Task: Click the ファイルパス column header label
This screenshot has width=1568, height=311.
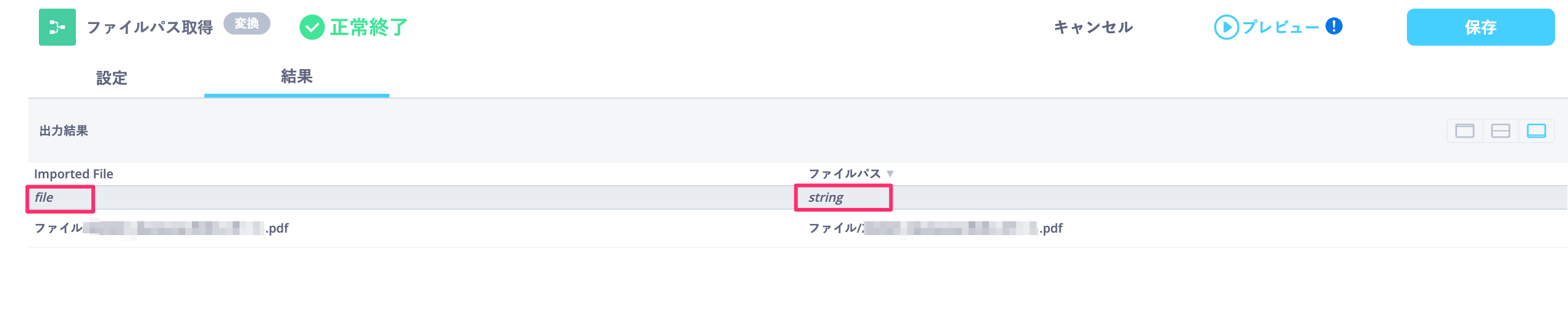Action: click(844, 174)
